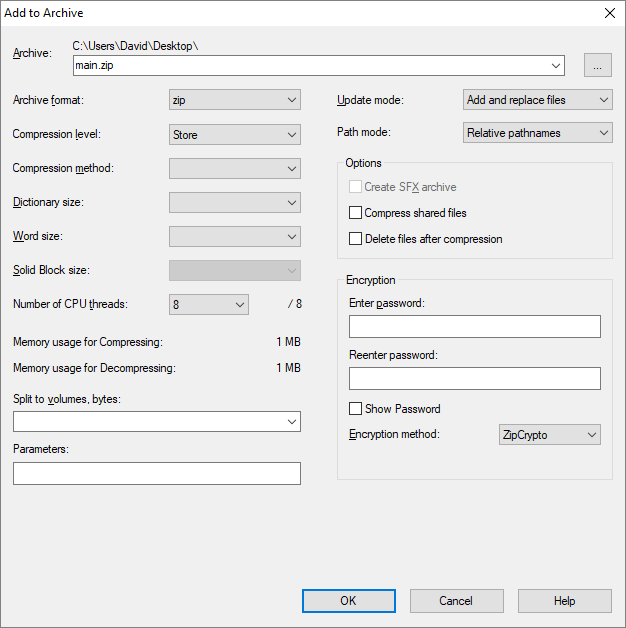Confirm with the OK button
The width and height of the screenshot is (626, 628).
(x=348, y=601)
